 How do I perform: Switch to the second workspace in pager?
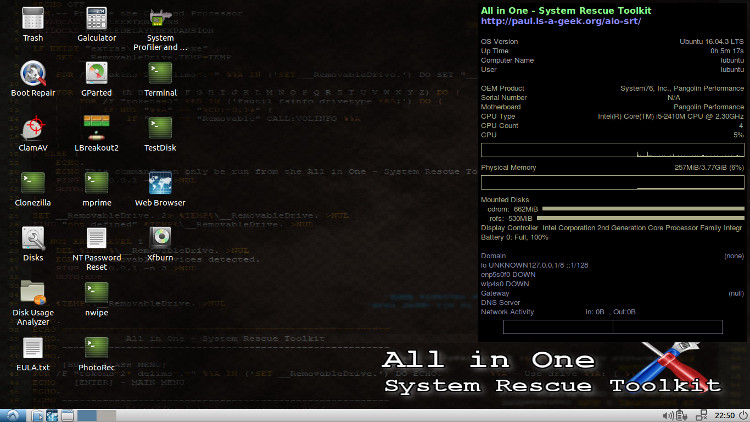click(x=106, y=415)
